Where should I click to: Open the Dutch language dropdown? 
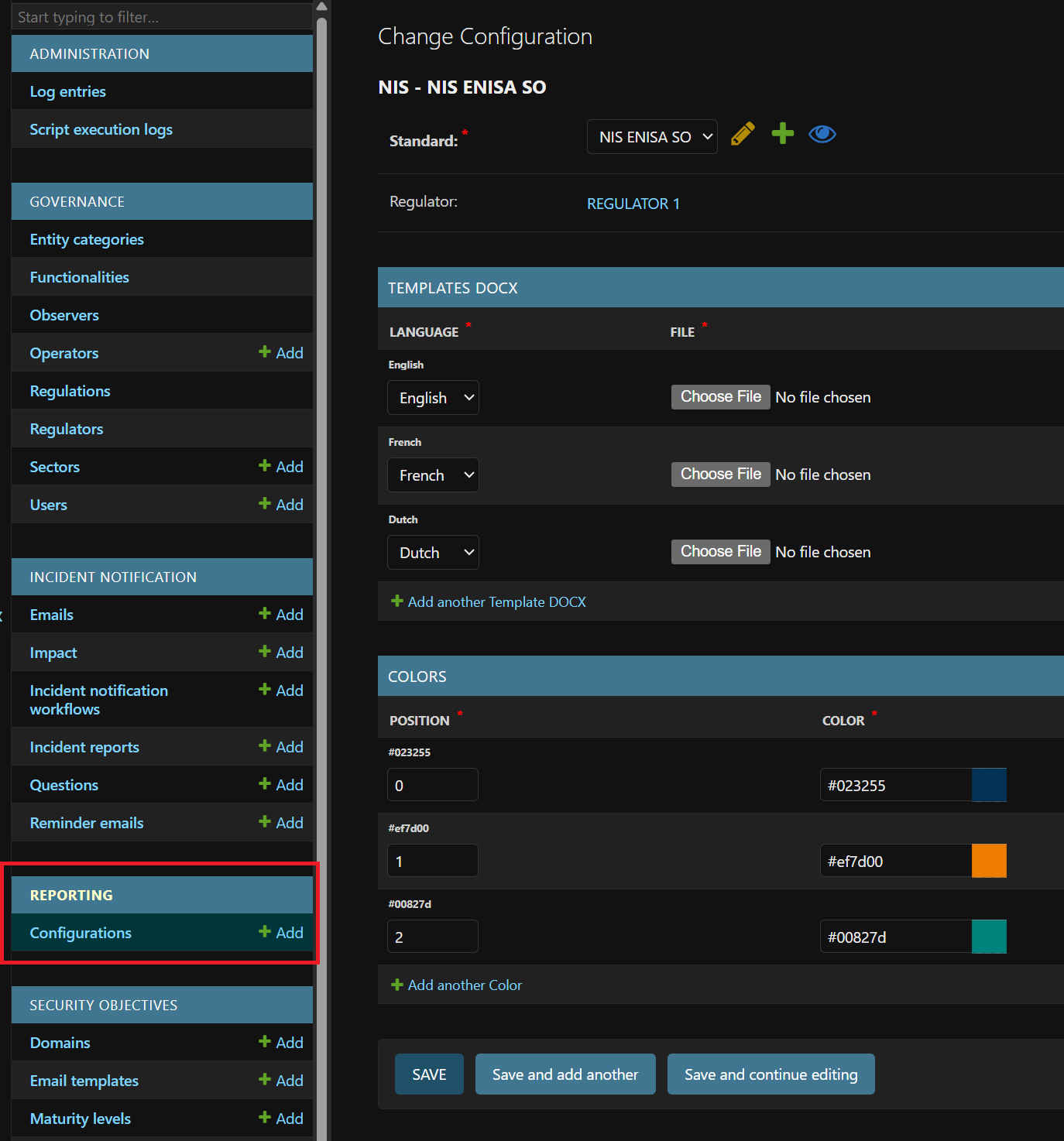[x=433, y=553]
